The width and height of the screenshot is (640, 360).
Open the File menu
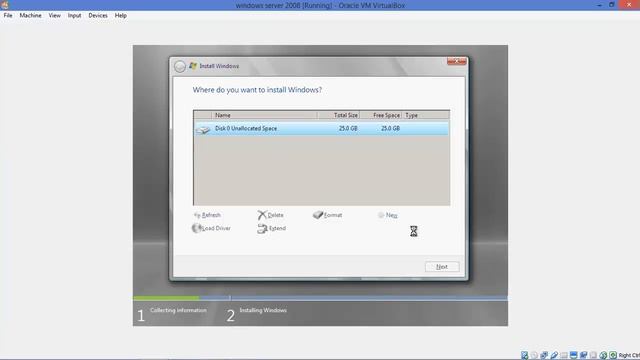coord(8,16)
